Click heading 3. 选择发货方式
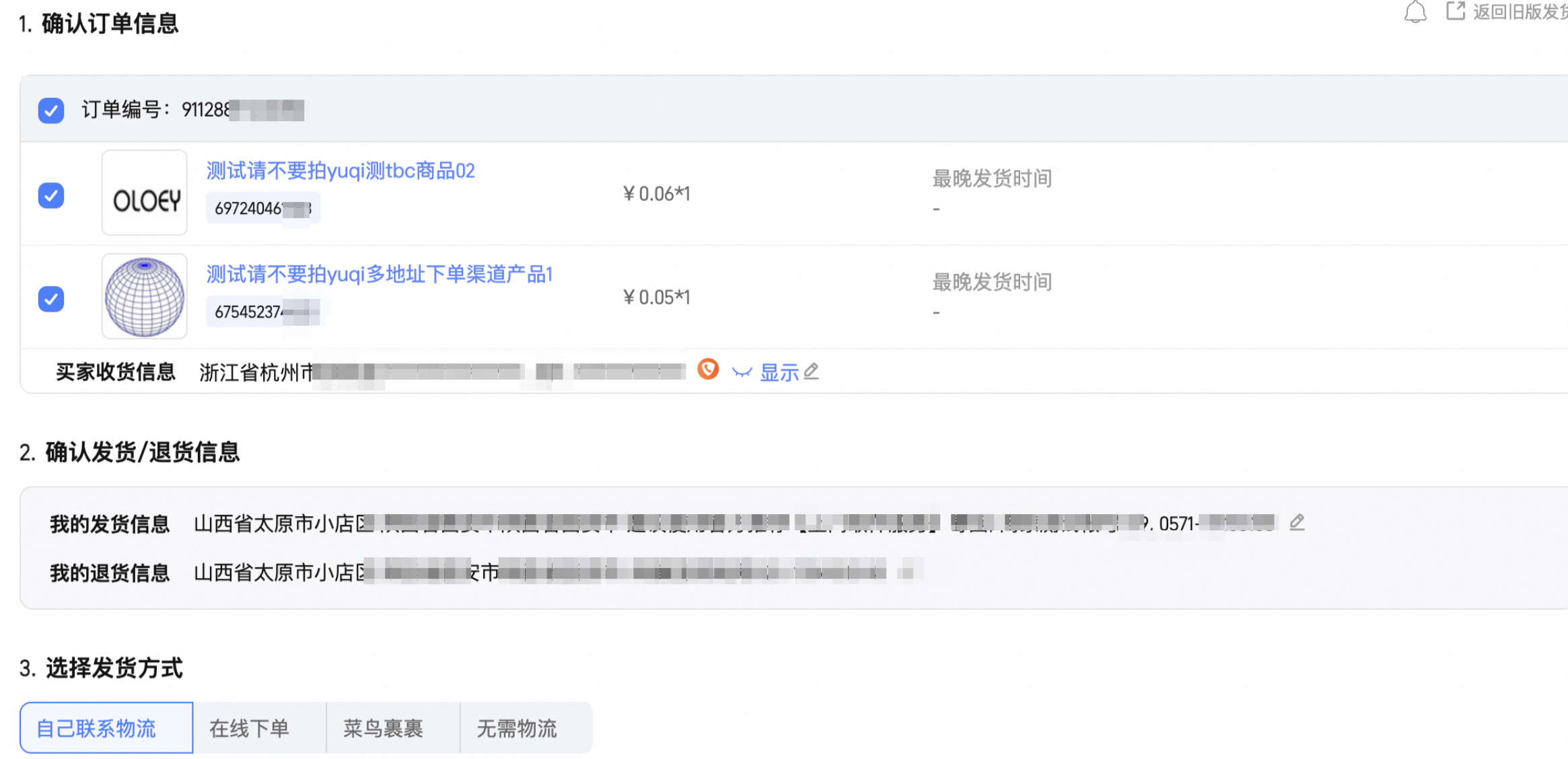Screen dimensions: 1568x759 pos(101,669)
